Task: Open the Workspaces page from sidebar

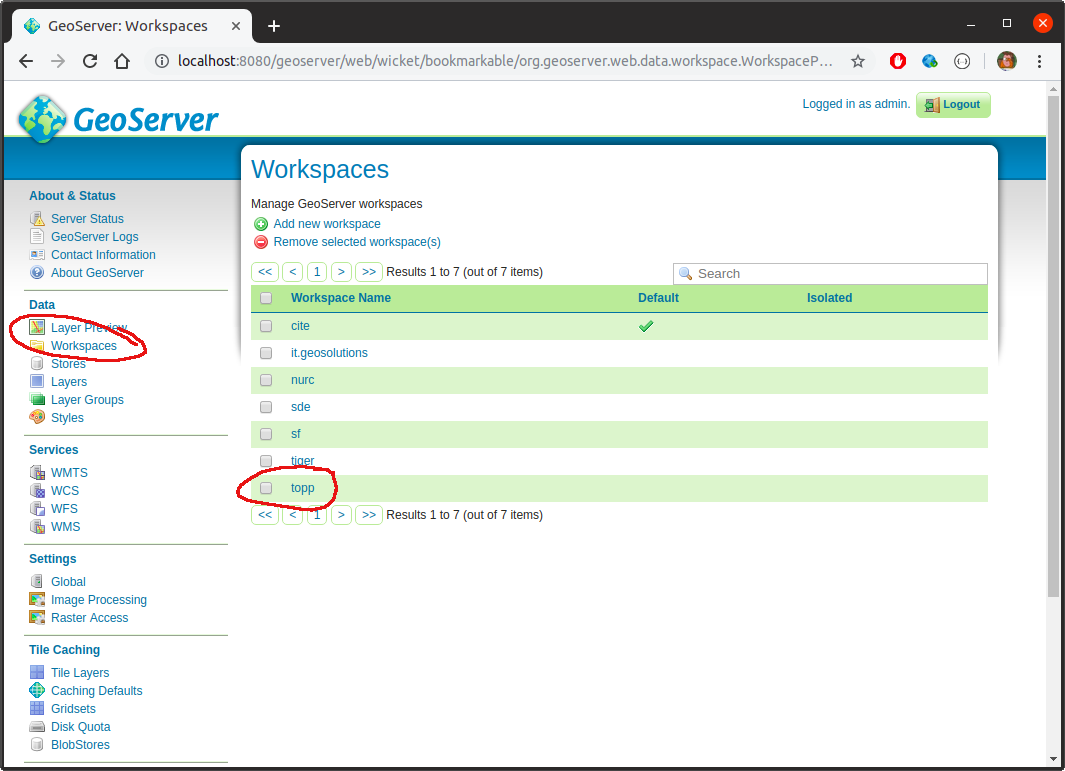Action: coord(84,346)
